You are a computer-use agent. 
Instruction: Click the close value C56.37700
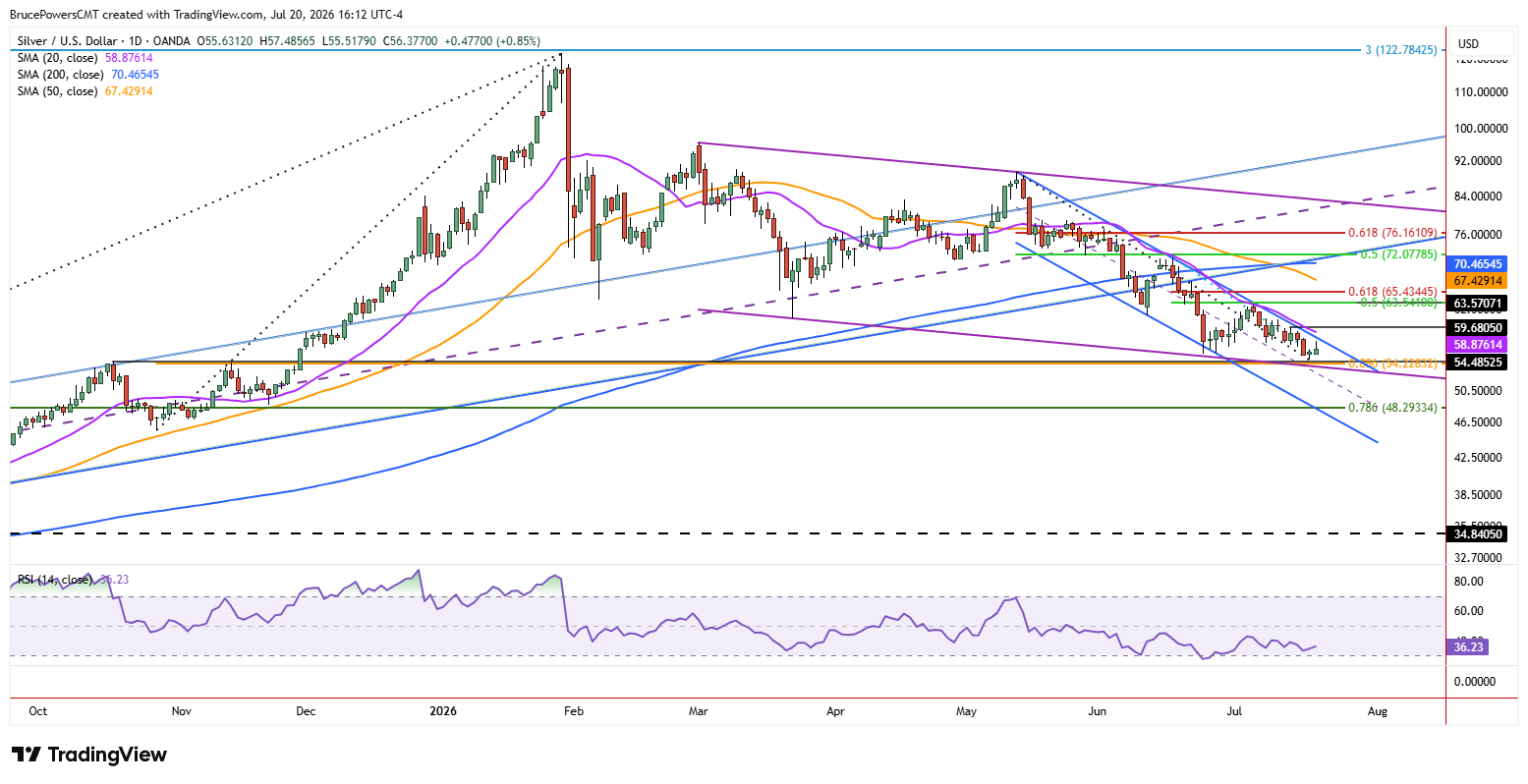pyautogui.click(x=409, y=41)
